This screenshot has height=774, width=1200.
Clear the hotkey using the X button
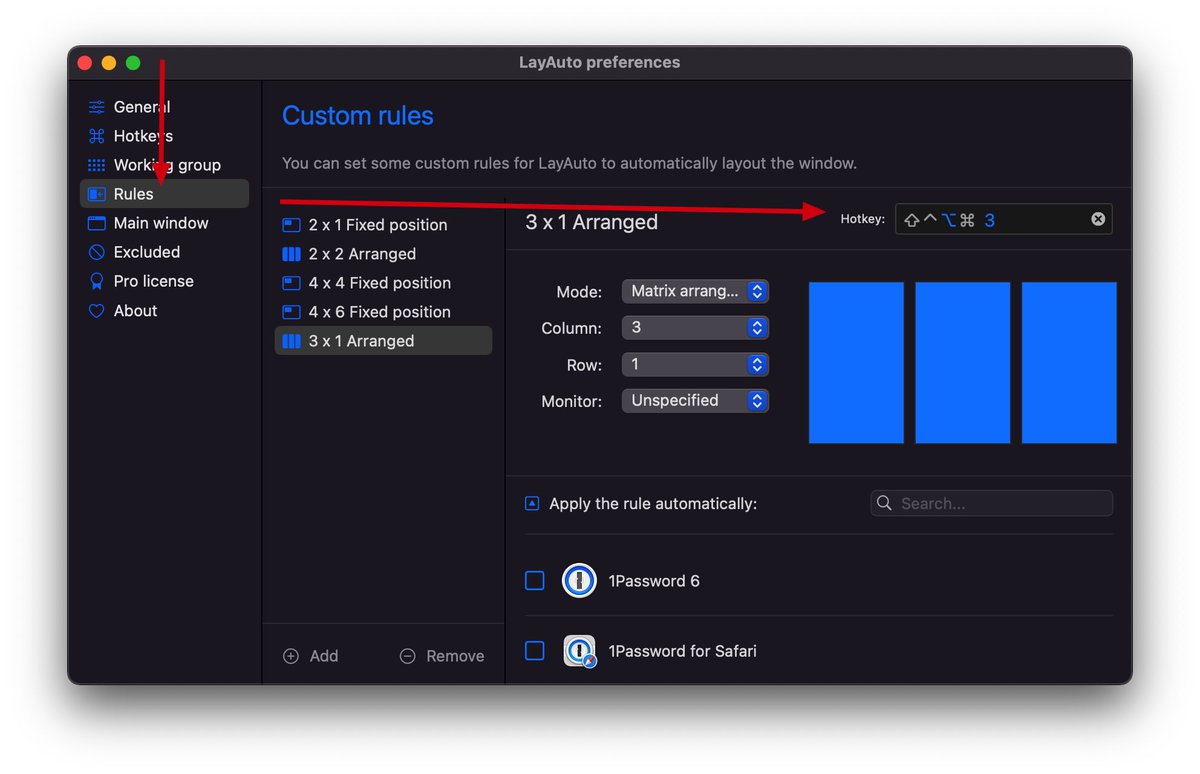tap(1097, 219)
